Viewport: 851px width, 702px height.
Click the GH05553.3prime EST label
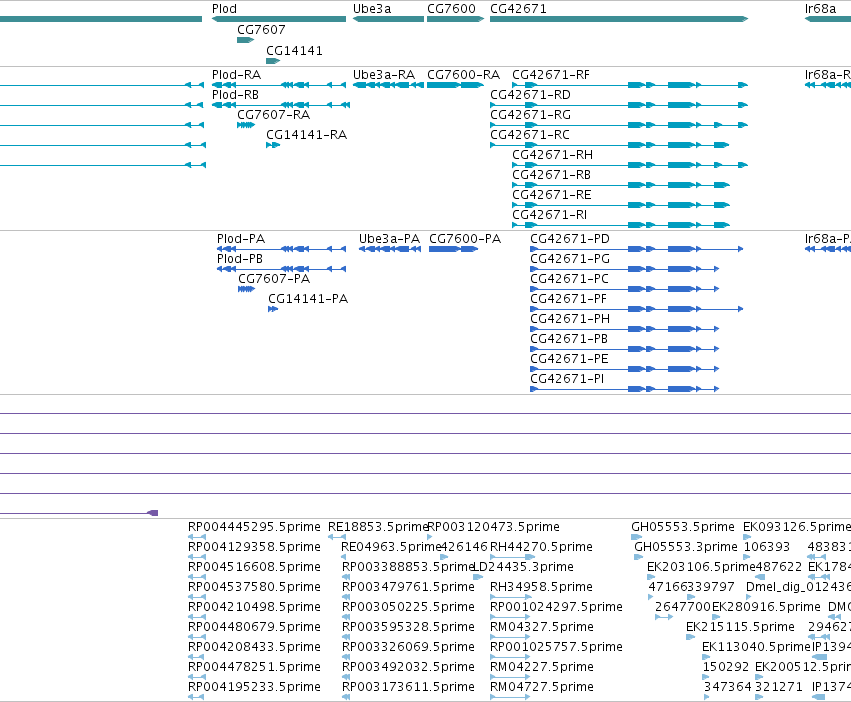686,547
